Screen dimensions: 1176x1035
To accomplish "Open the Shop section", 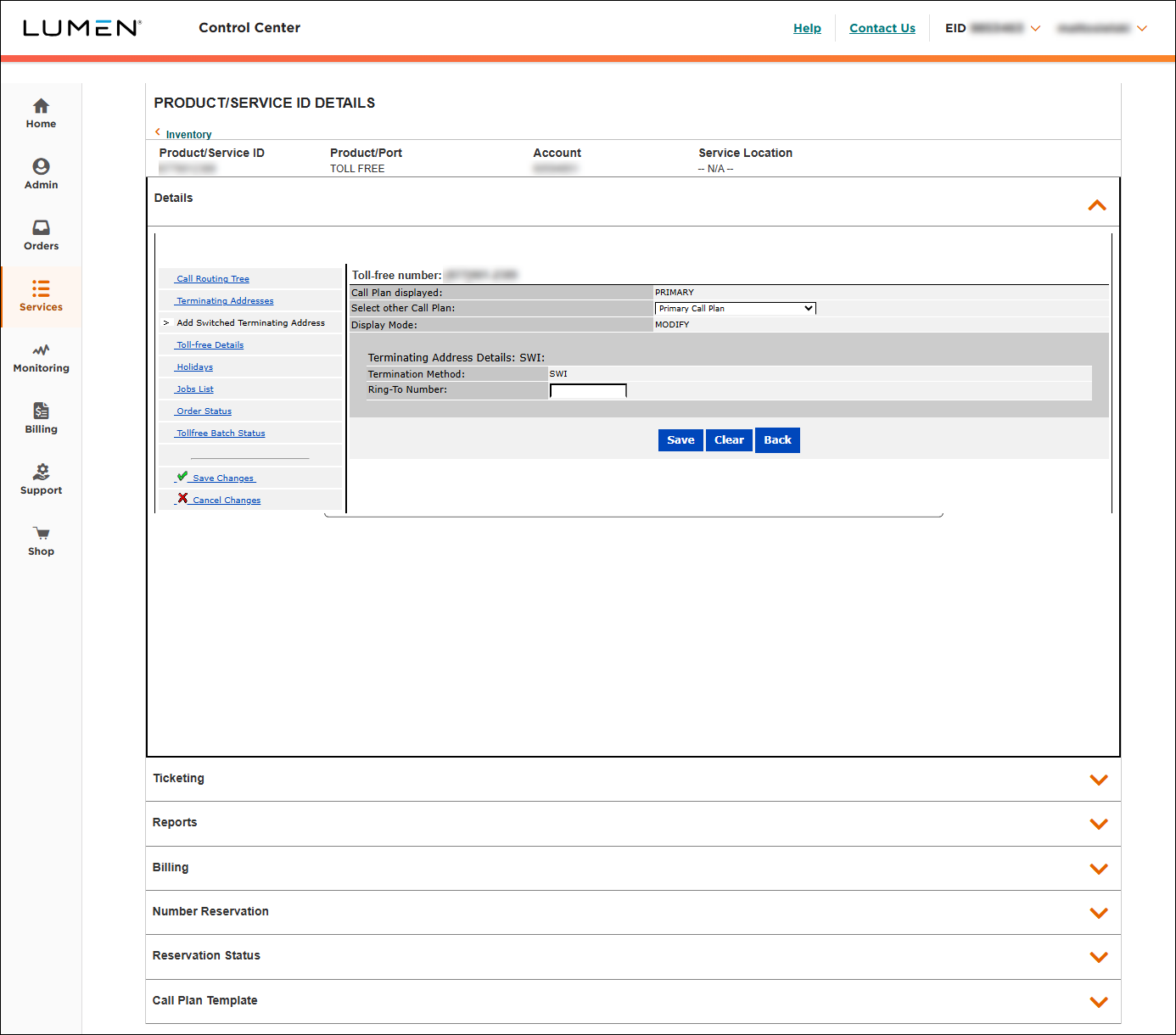I will tap(41, 540).
